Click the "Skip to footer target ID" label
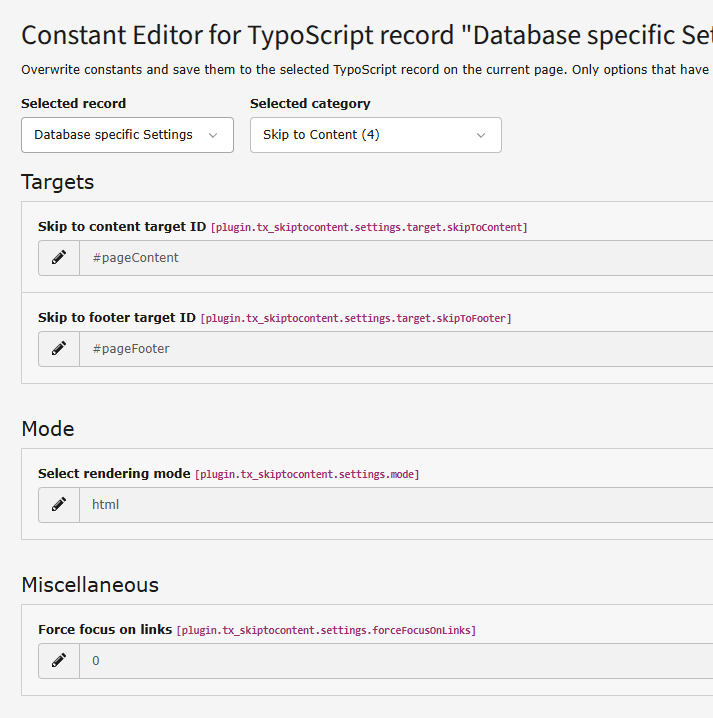This screenshot has height=718, width=713. [x=116, y=318]
